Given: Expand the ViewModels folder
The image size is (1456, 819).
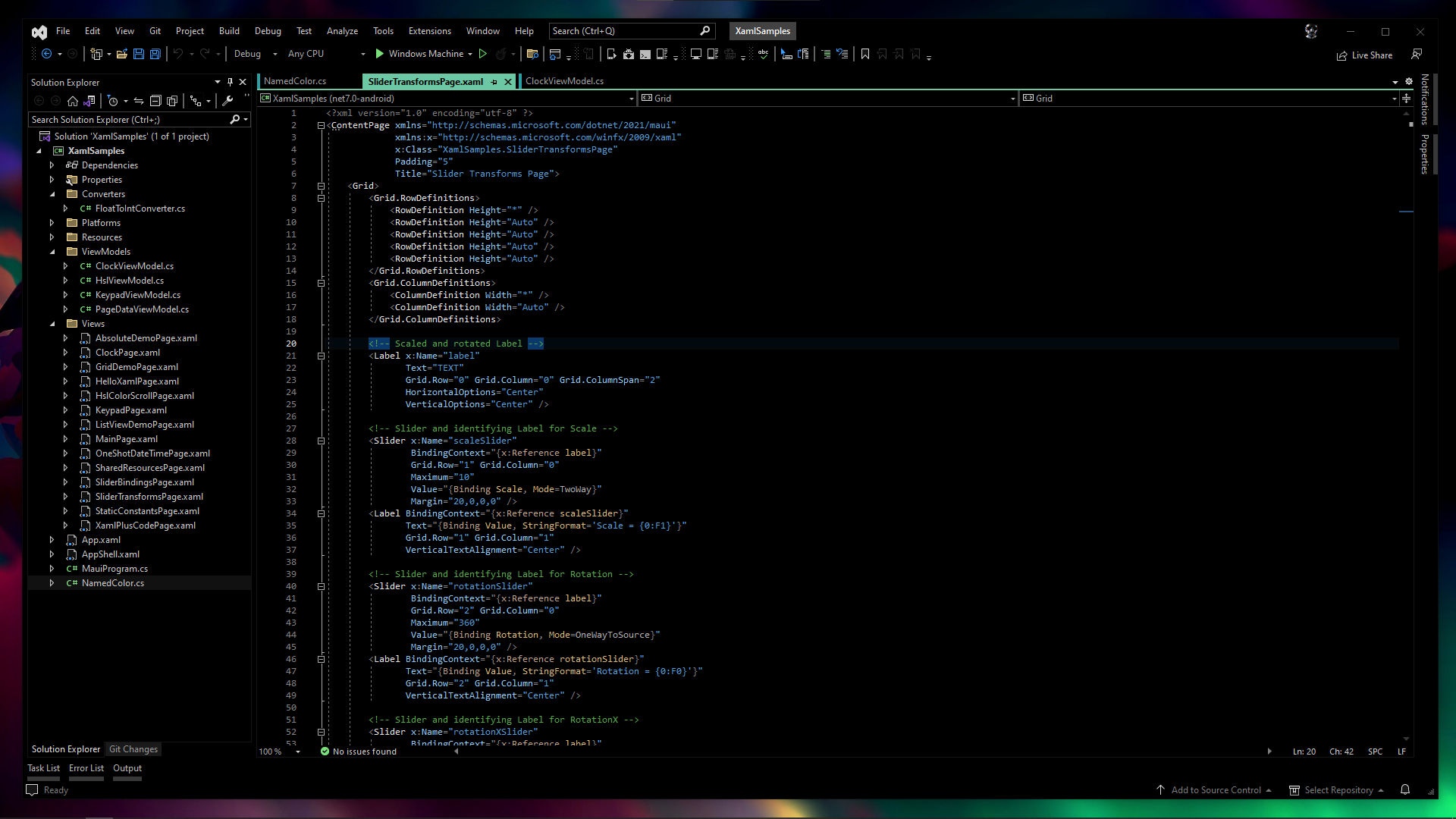Looking at the screenshot, I should tap(53, 251).
